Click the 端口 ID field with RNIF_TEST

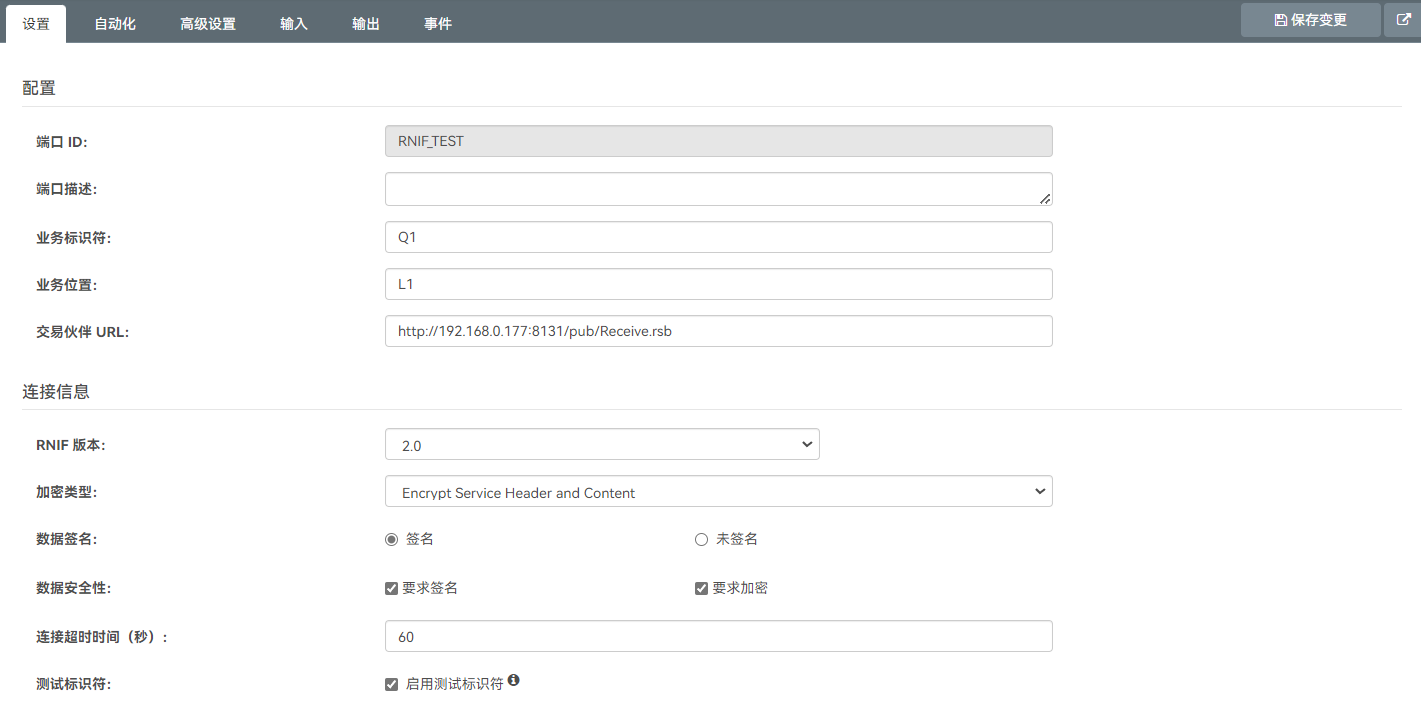click(x=718, y=141)
